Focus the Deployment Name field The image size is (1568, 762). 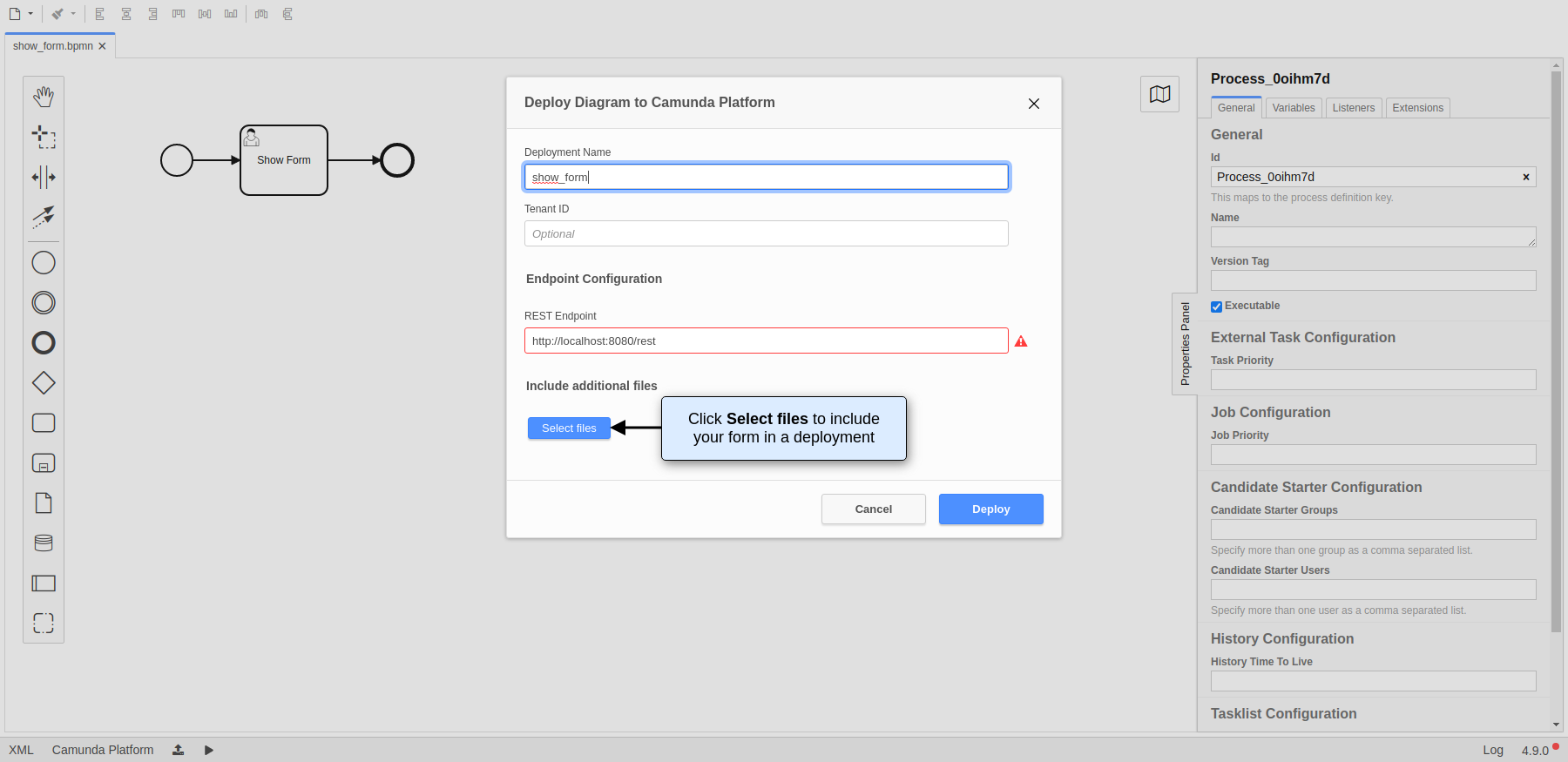tap(767, 177)
